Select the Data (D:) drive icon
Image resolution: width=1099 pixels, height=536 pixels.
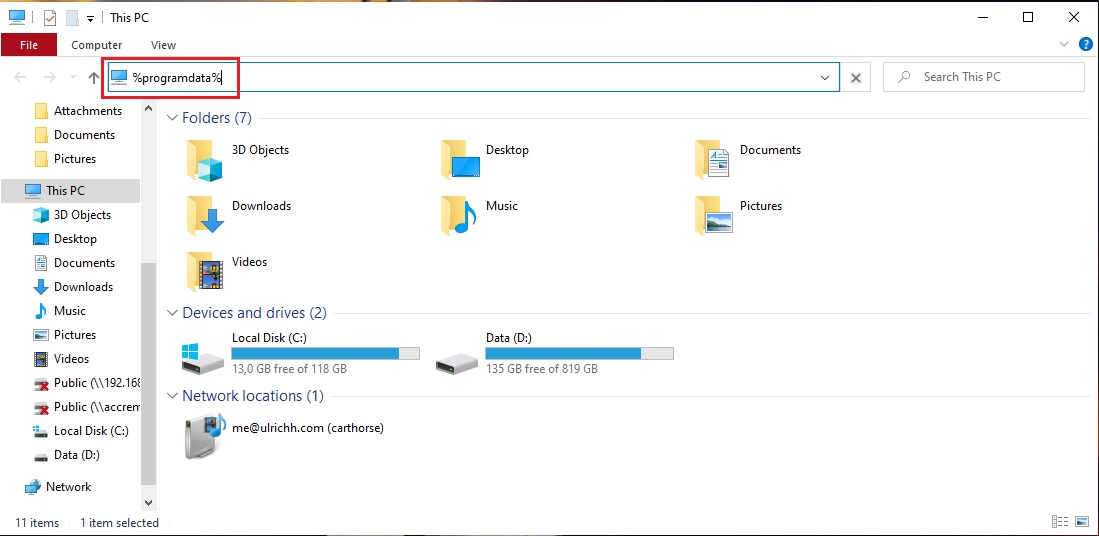tap(456, 362)
